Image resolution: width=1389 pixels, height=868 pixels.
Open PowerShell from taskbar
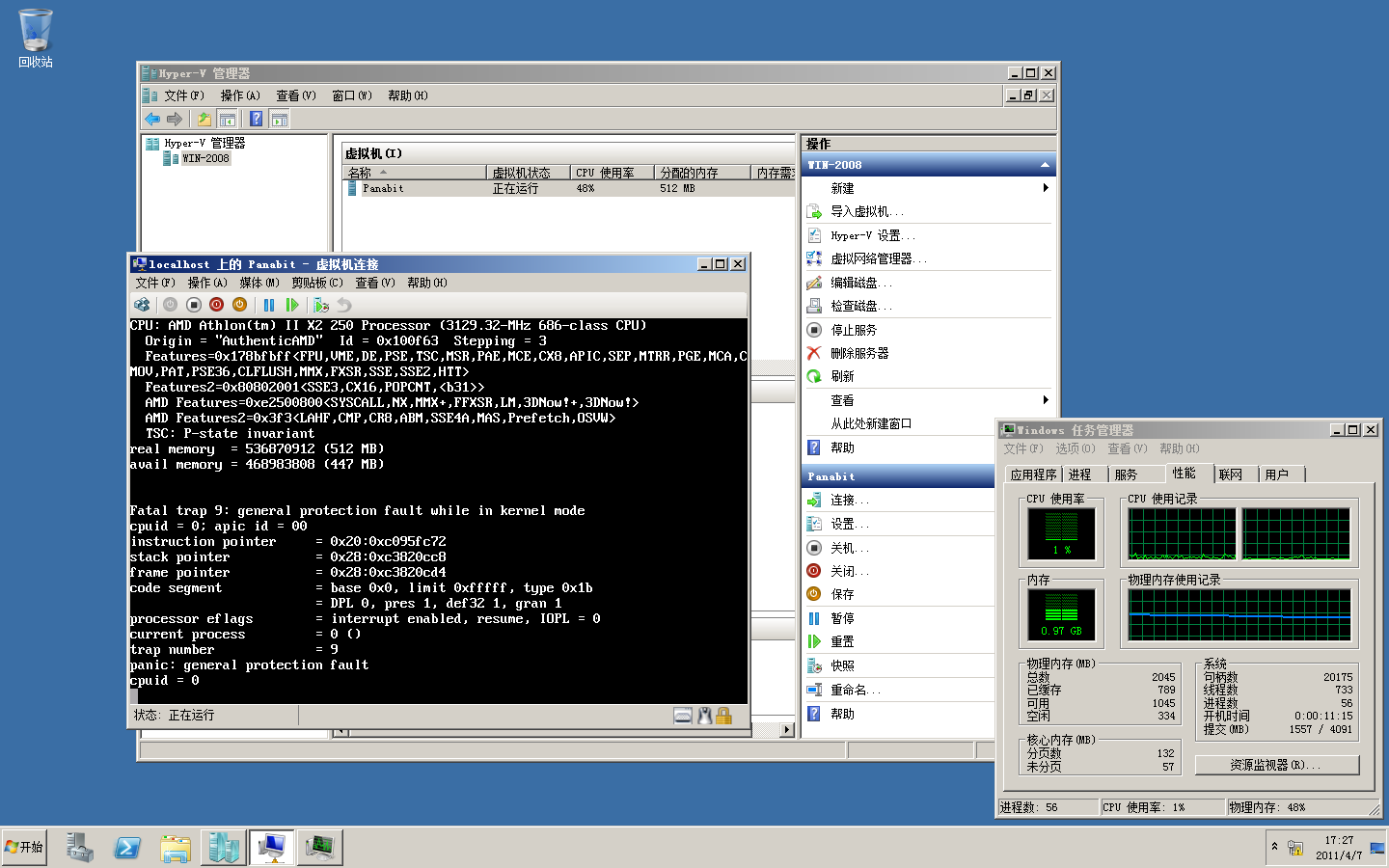coord(127,847)
